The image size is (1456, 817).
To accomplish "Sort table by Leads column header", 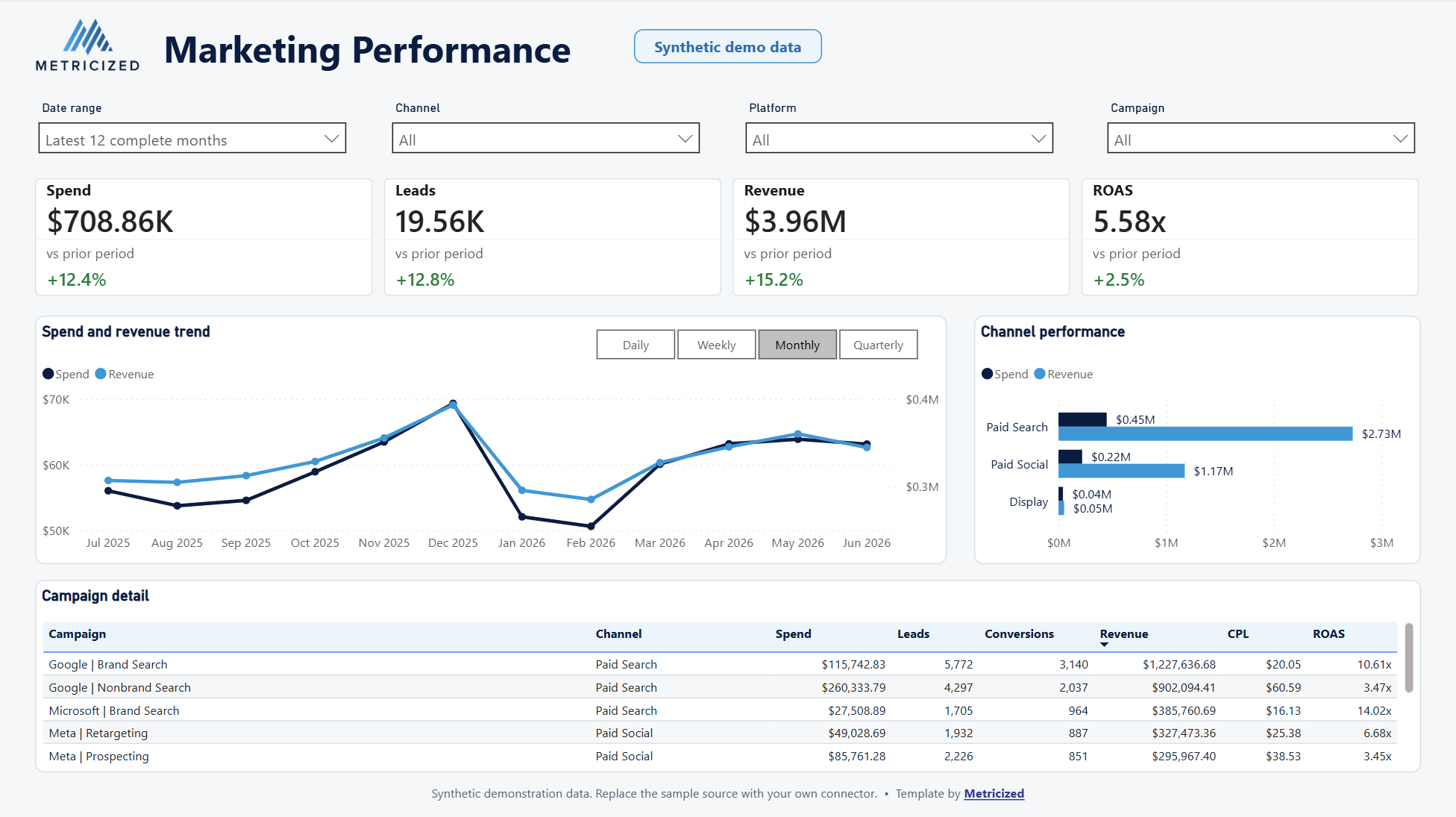I will [x=913, y=633].
